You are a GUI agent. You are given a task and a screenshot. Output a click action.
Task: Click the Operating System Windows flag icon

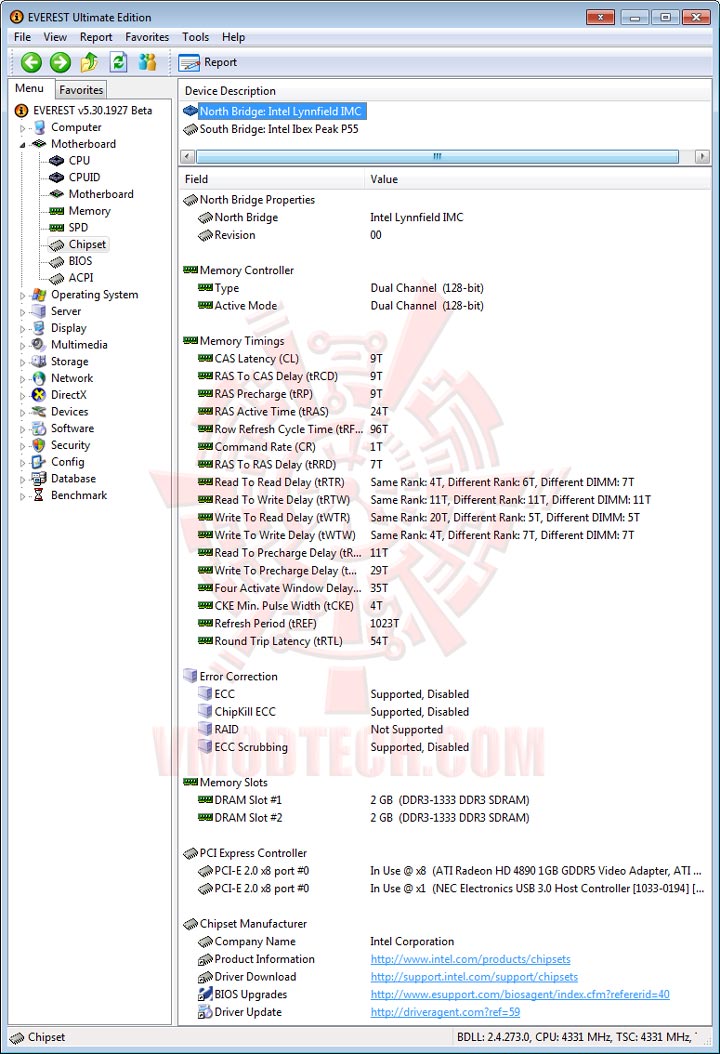coord(39,294)
